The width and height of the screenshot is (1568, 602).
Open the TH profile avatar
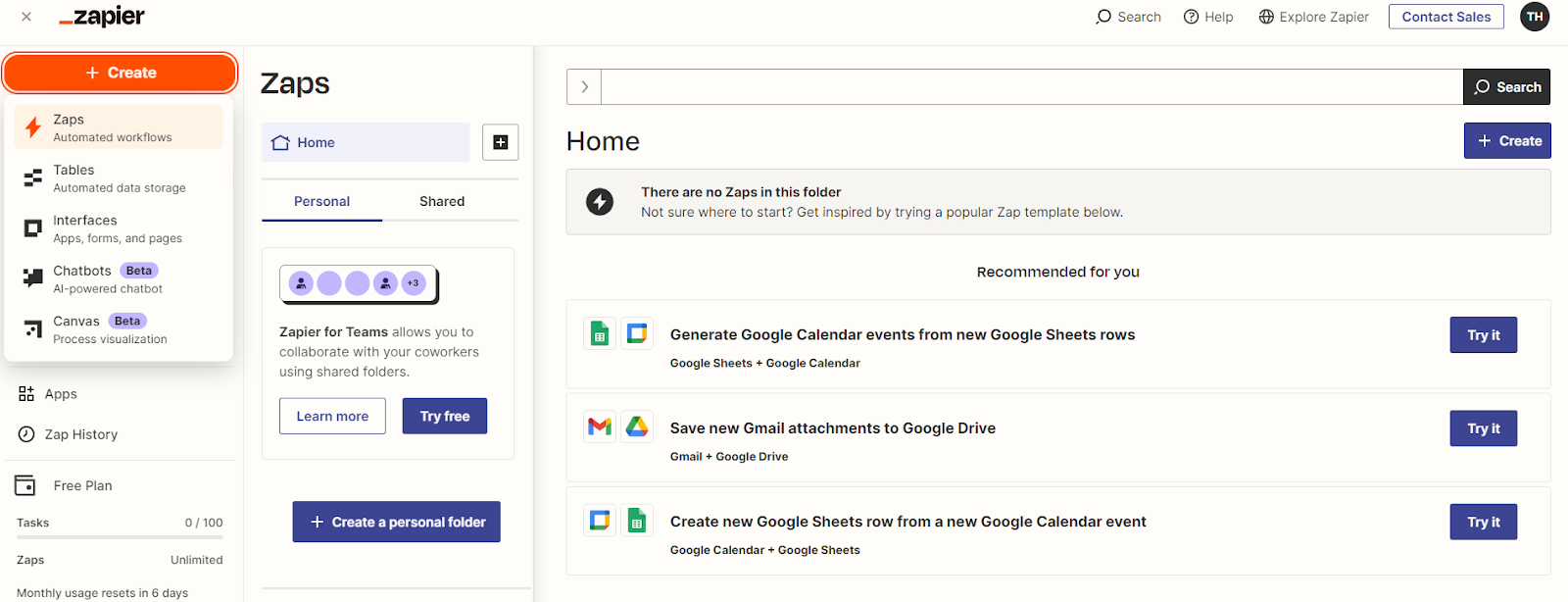pyautogui.click(x=1535, y=17)
